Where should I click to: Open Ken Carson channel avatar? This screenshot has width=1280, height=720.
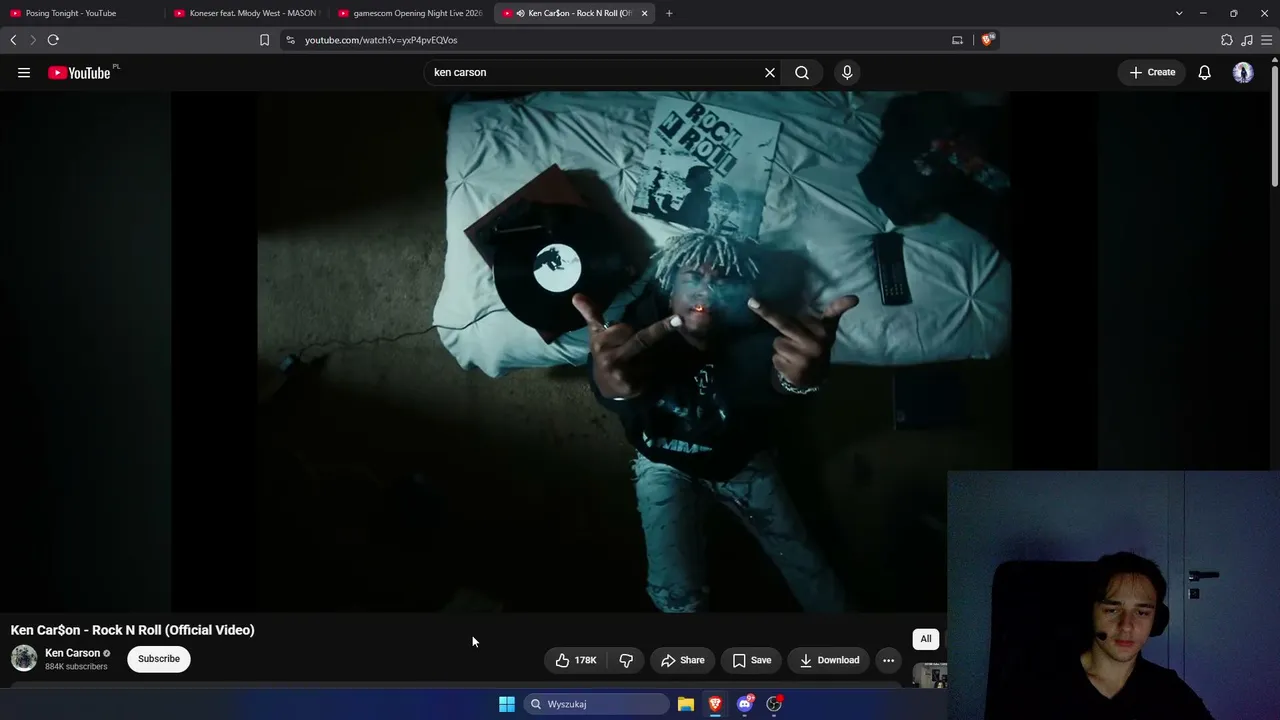(x=24, y=658)
